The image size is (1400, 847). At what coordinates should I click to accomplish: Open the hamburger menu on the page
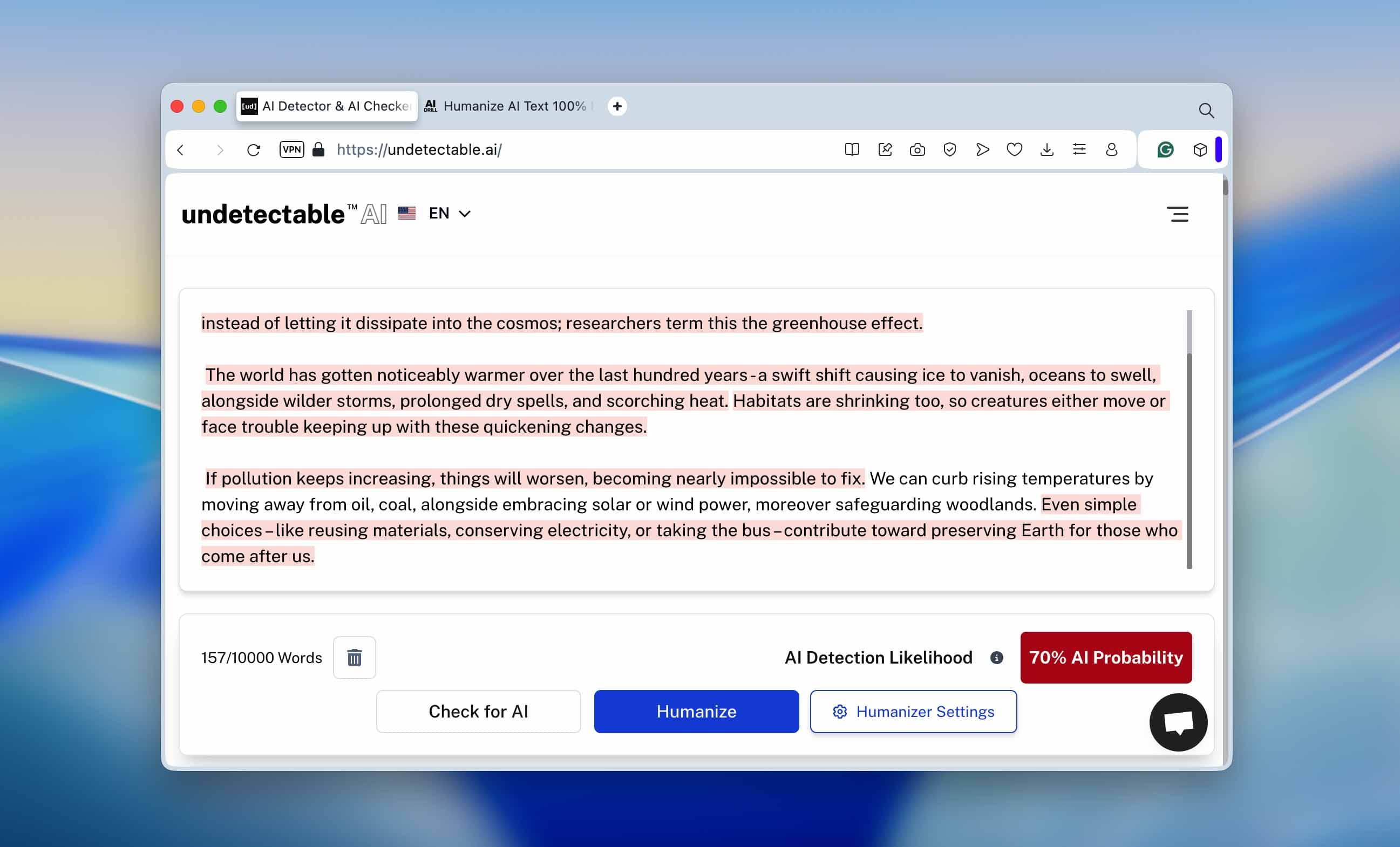(x=1178, y=214)
